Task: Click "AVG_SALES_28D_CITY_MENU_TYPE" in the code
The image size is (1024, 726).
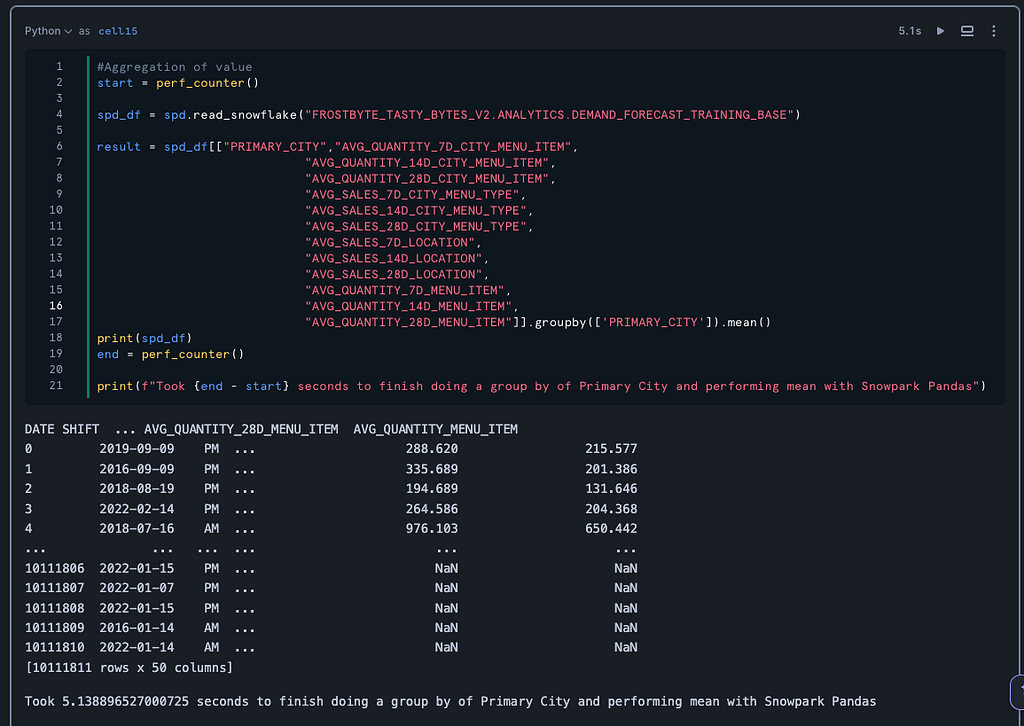Action: (x=415, y=227)
